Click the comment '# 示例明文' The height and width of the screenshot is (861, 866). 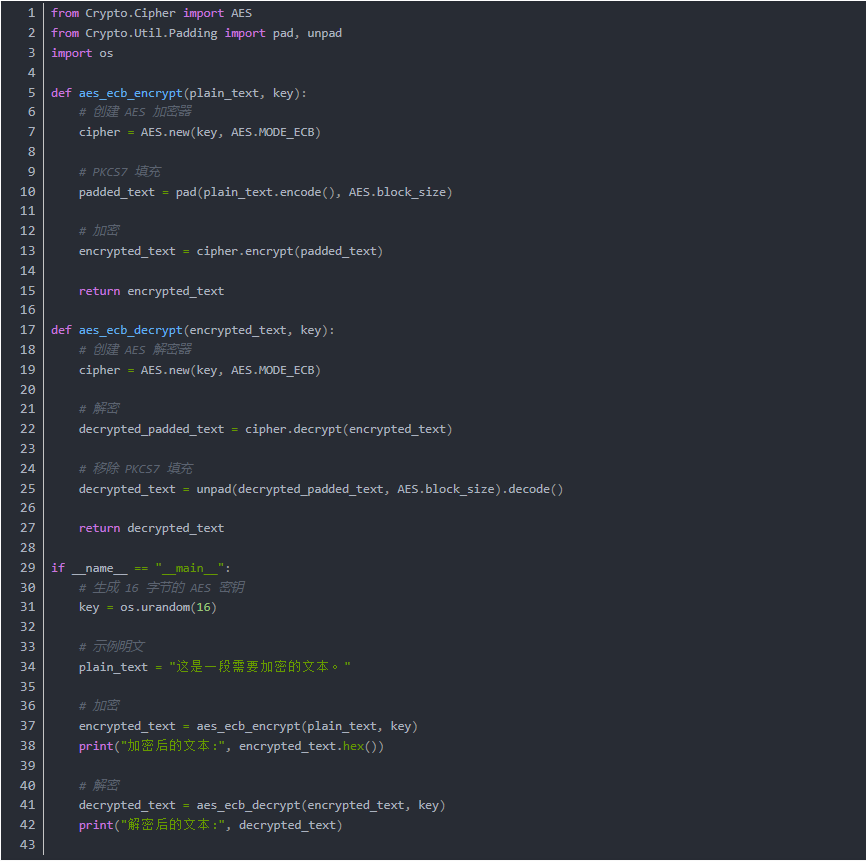coord(112,647)
